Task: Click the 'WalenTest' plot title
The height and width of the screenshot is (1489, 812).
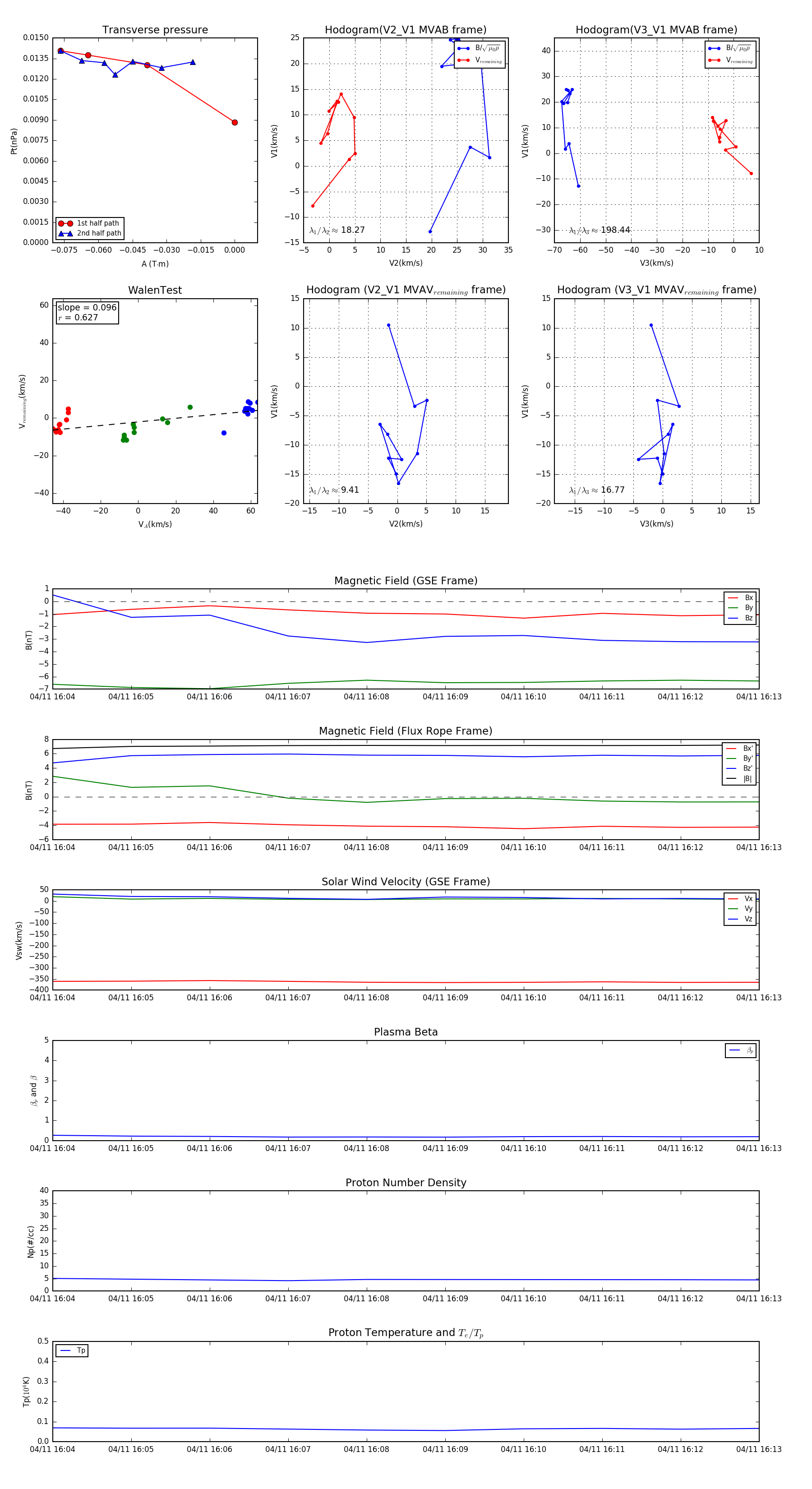Action: 155,290
